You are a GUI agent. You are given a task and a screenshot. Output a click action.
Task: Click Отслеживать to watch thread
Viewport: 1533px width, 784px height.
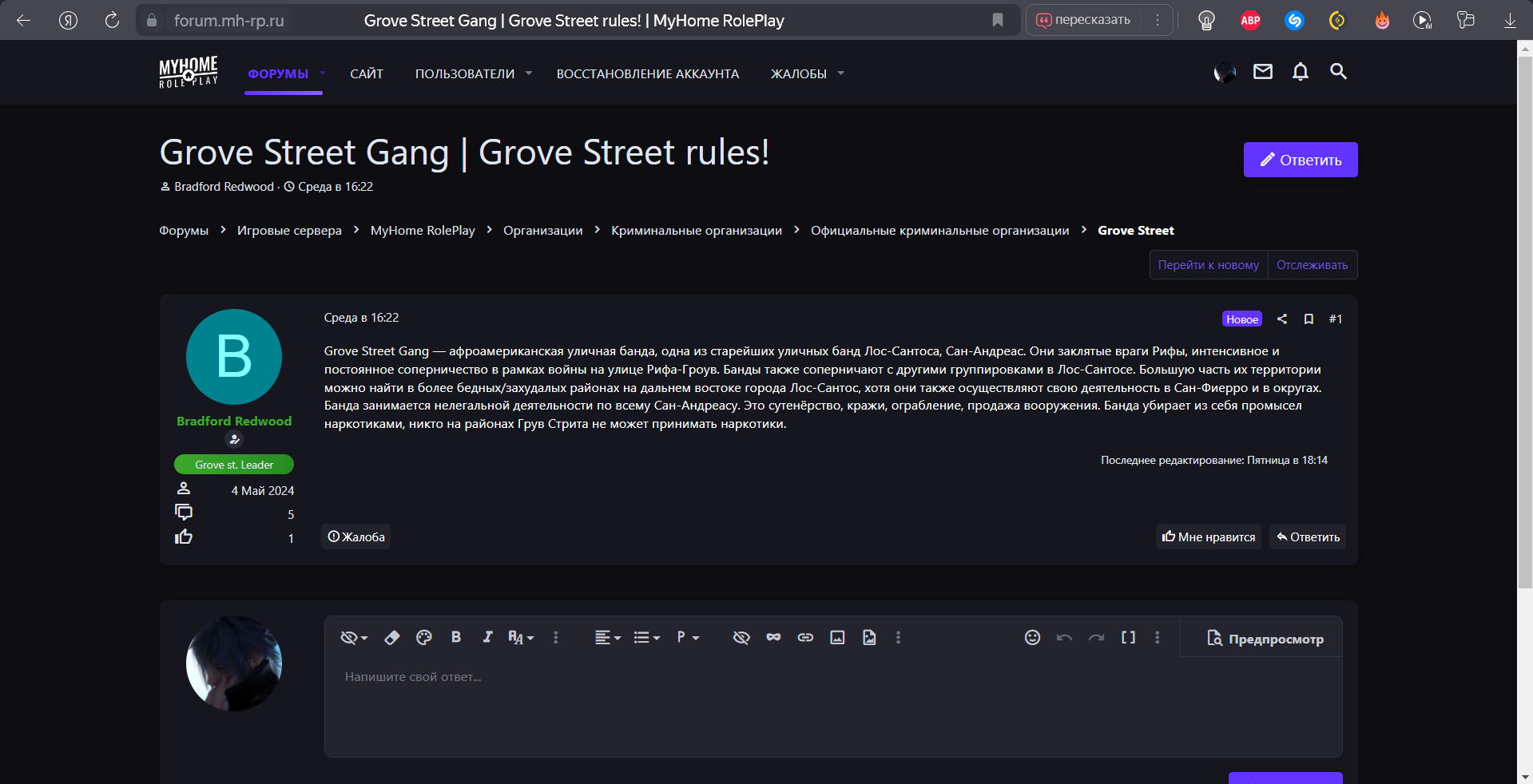point(1312,265)
